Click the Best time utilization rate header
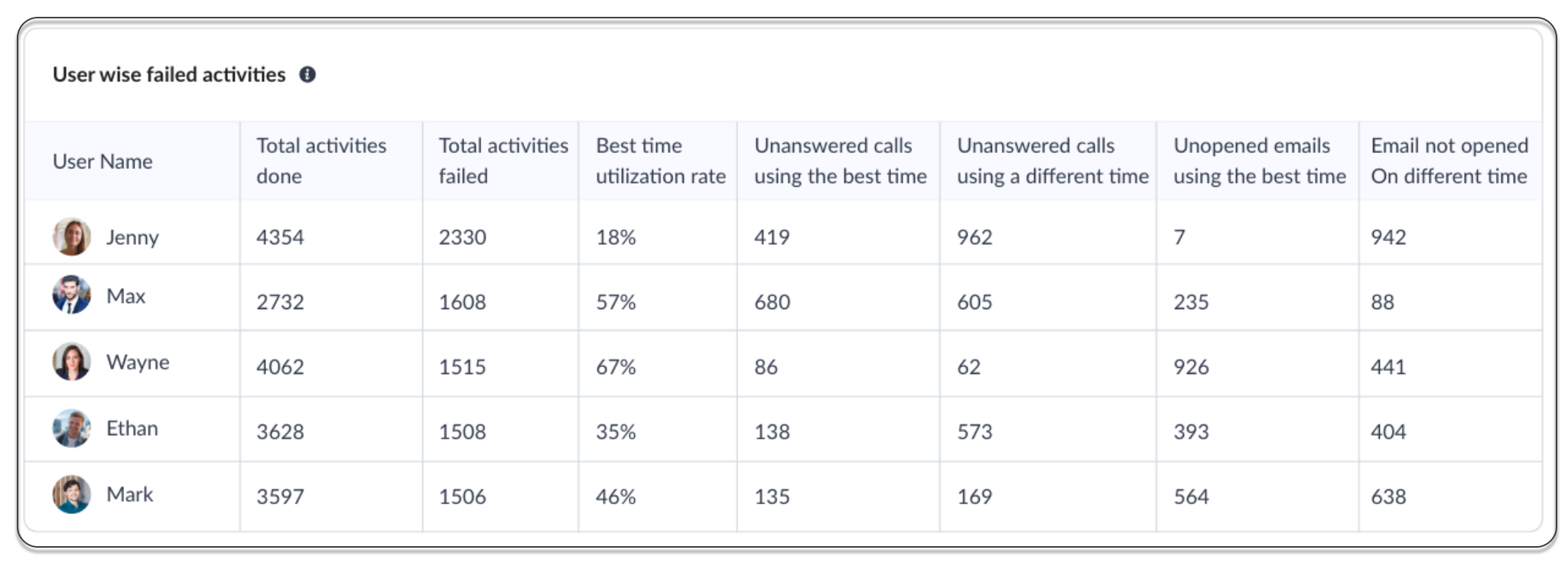Screen dimensions: 1568x563 pyautogui.click(x=660, y=161)
